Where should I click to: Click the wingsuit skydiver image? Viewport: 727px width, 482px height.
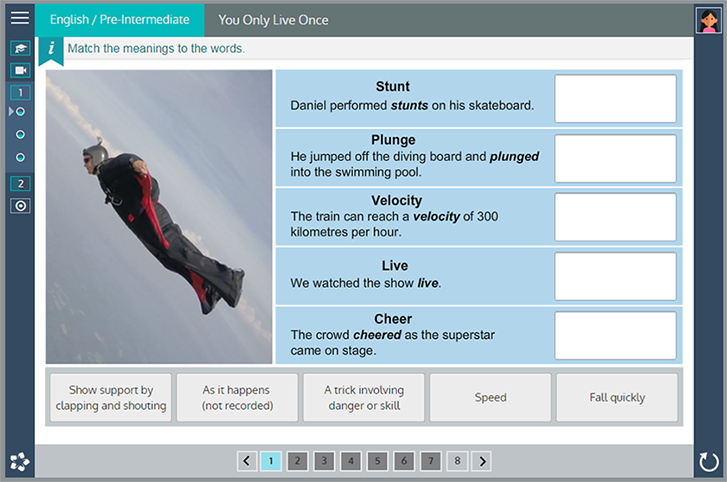pyautogui.click(x=159, y=217)
